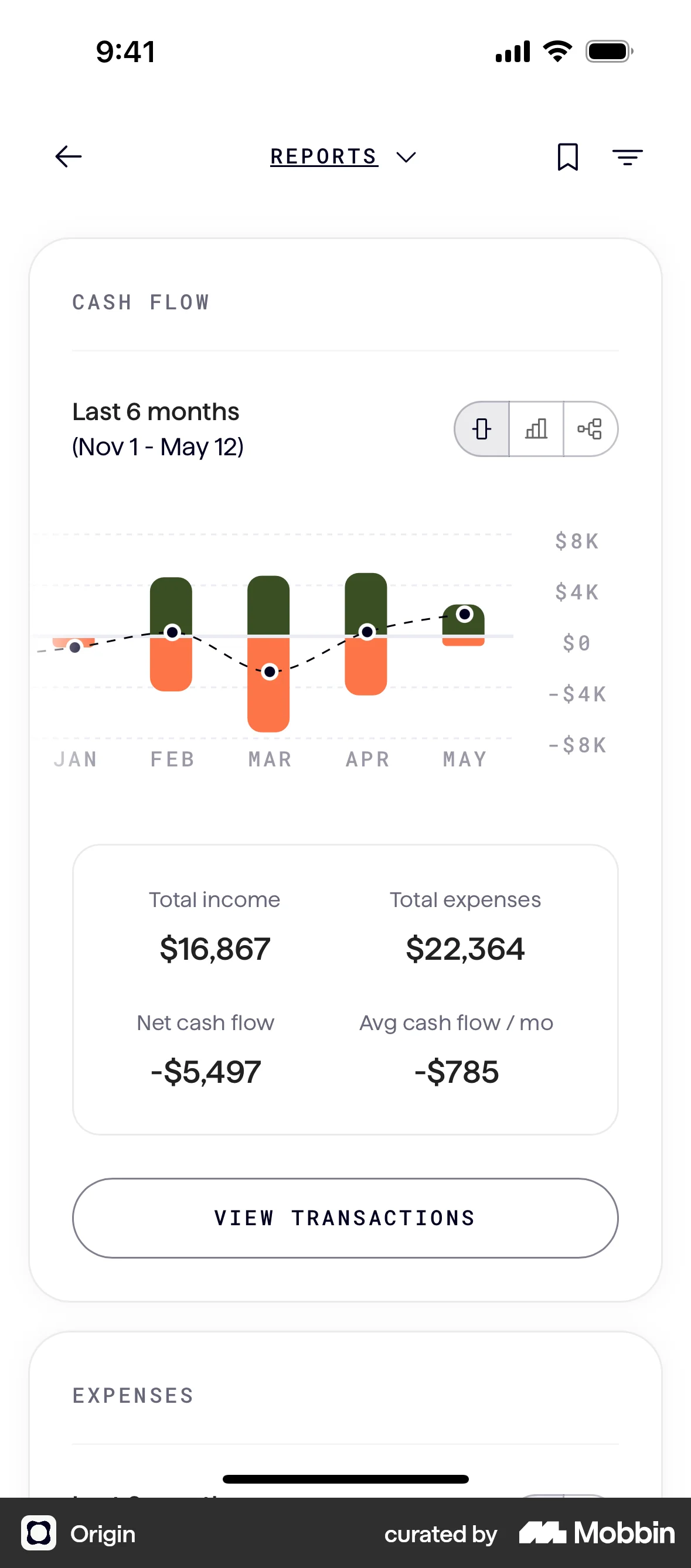This screenshot has width=691, height=1568.
Task: Tap the April net cash flow dot
Action: (367, 632)
